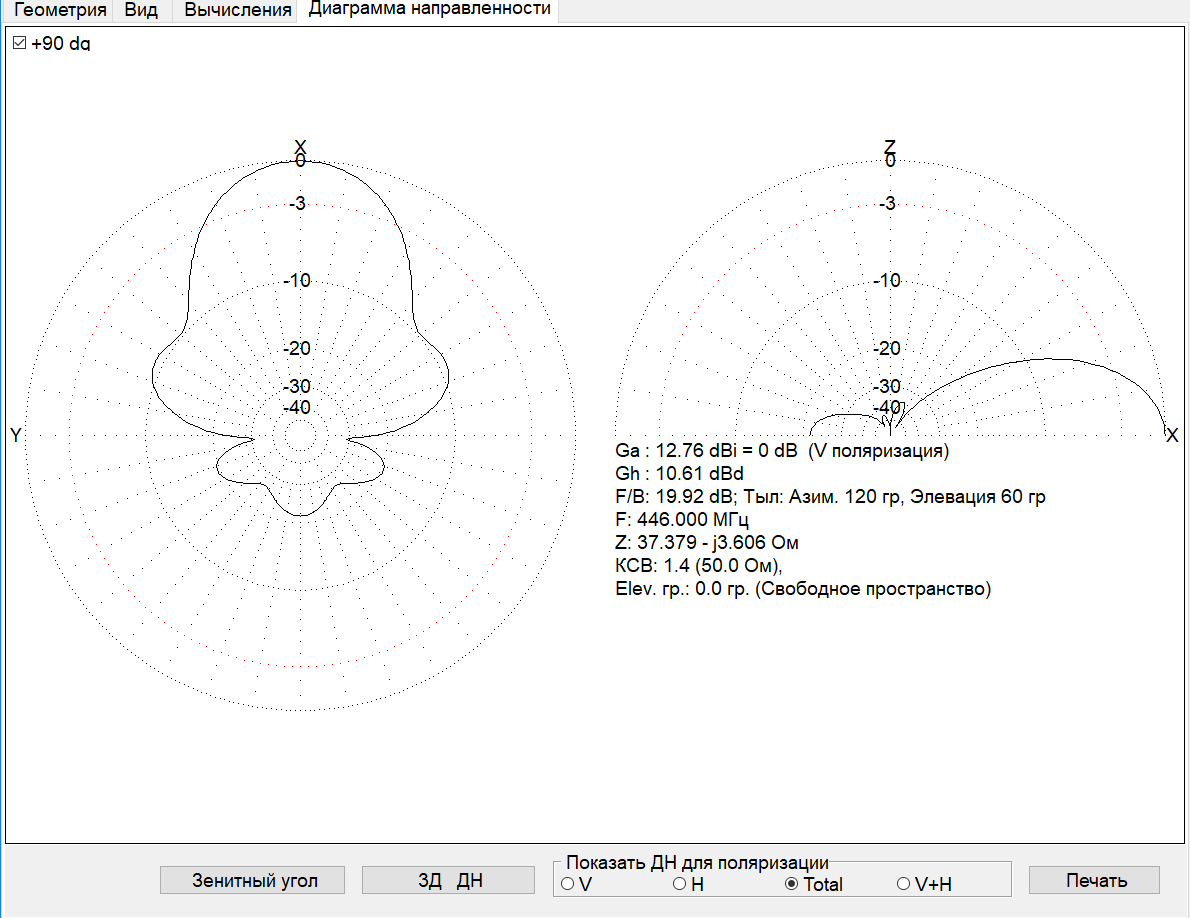Click the -20 ring label on elevation plot
The image size is (1190, 918).
coord(886,348)
